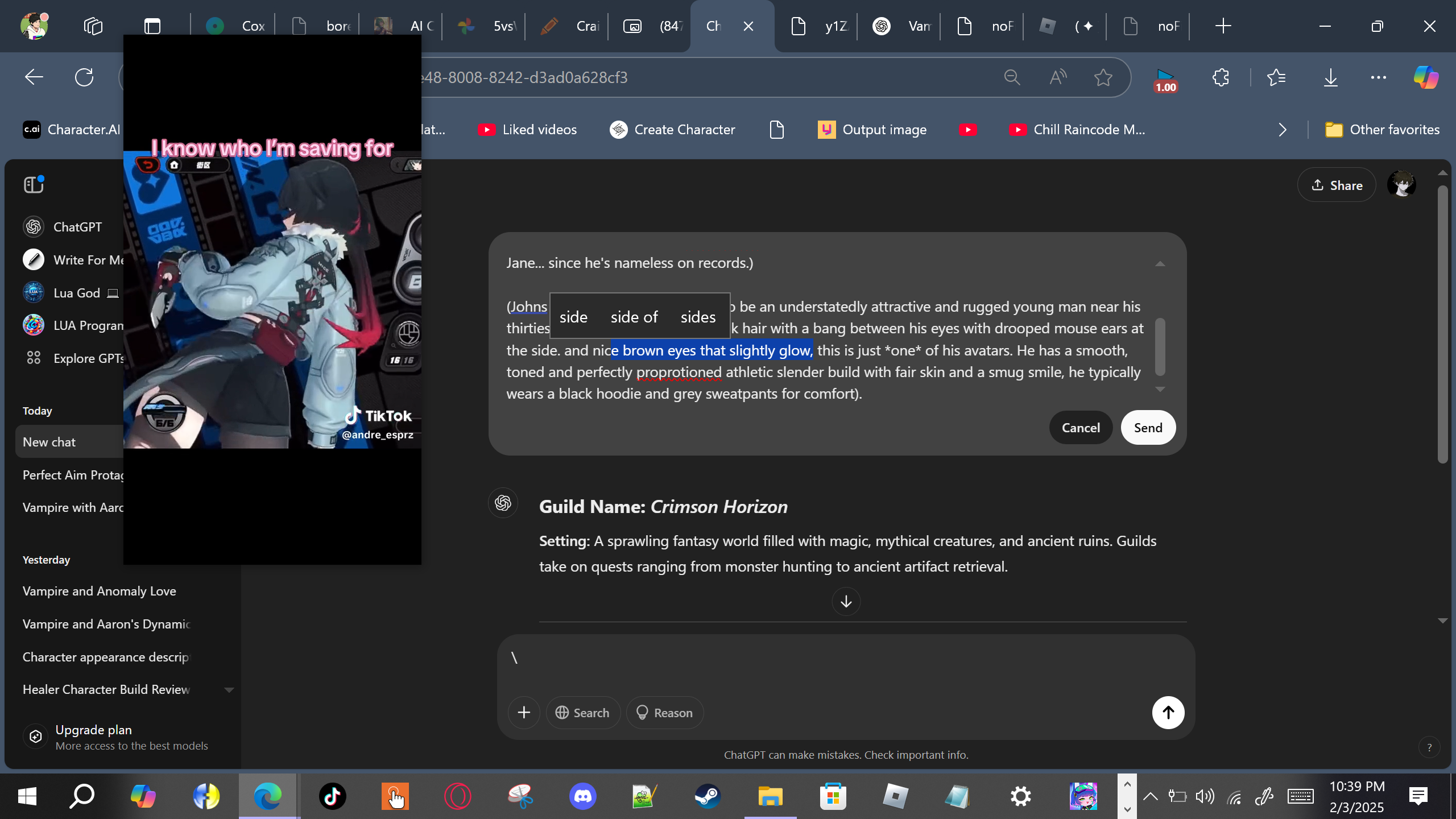The image size is (1456, 819).
Task: Click the message composer input field
Action: 846,659
